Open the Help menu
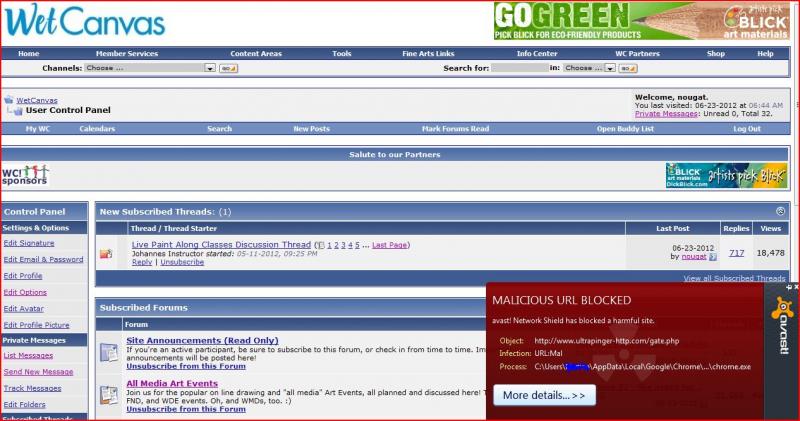Screen dimensions: 800x421 pos(765,54)
